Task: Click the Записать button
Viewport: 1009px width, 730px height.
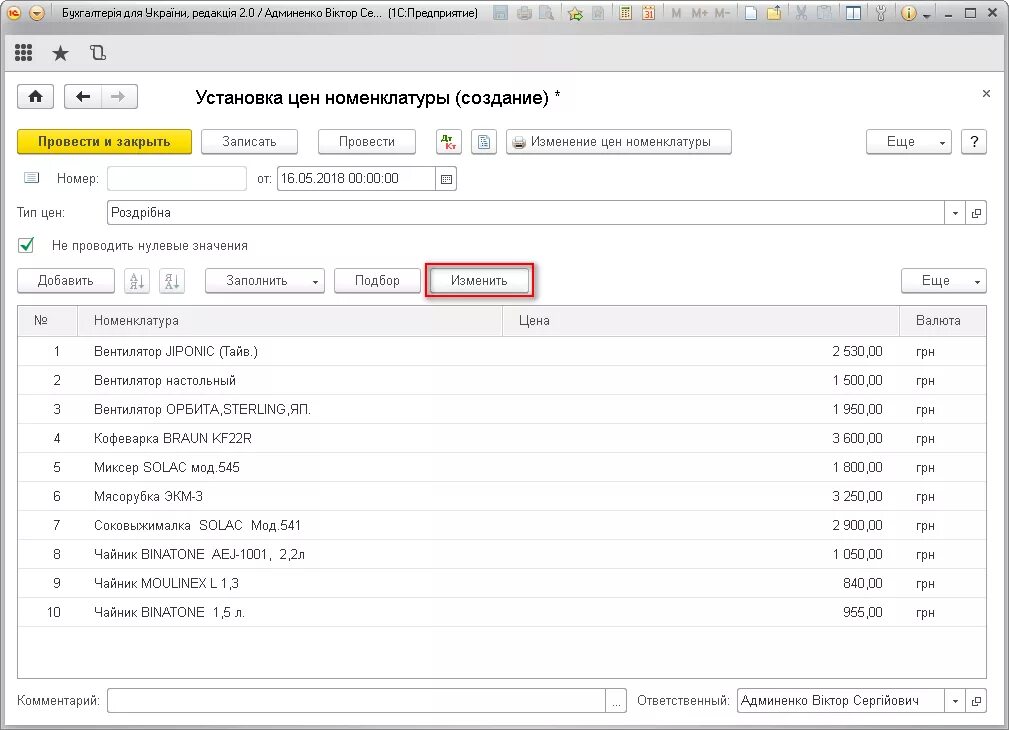Action: point(249,142)
